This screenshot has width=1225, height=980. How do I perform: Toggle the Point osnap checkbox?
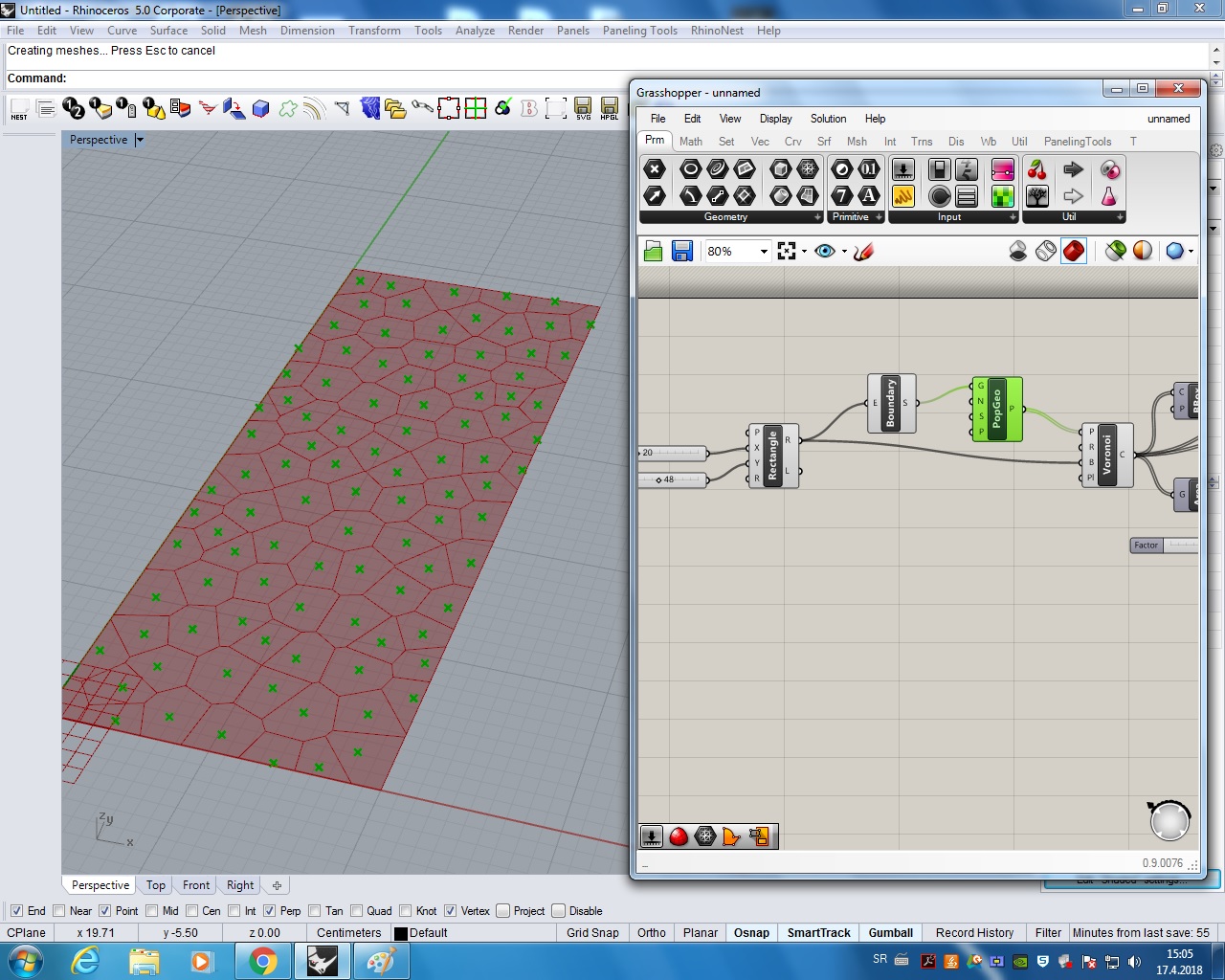(x=105, y=911)
